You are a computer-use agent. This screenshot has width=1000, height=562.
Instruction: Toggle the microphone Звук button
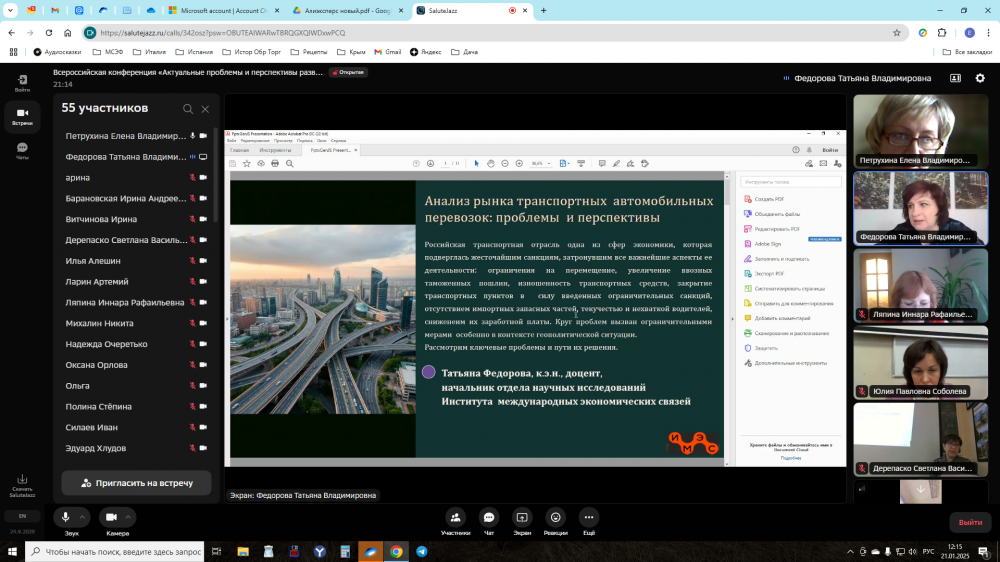(66, 517)
